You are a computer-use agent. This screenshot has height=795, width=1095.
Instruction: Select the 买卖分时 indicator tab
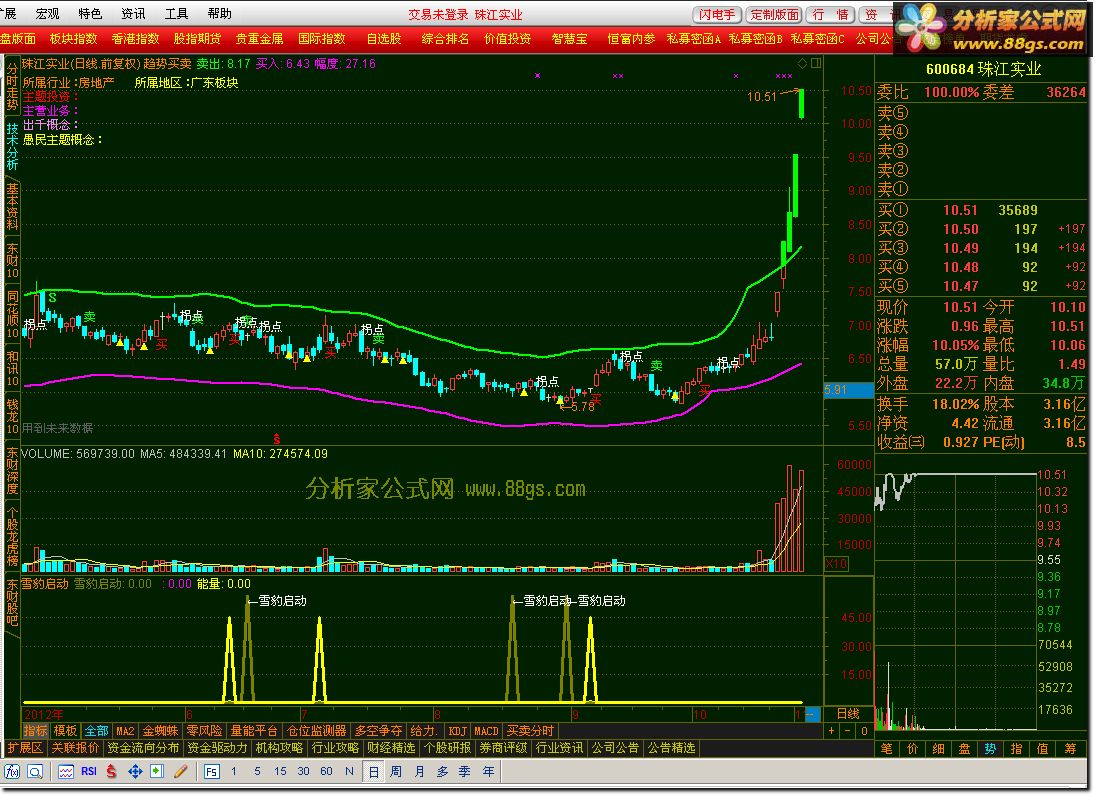coord(530,731)
